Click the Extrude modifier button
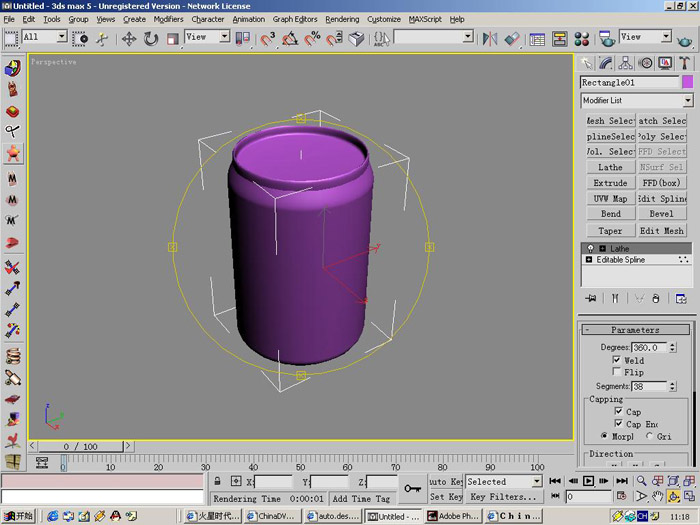This screenshot has width=700, height=525. (x=610, y=183)
